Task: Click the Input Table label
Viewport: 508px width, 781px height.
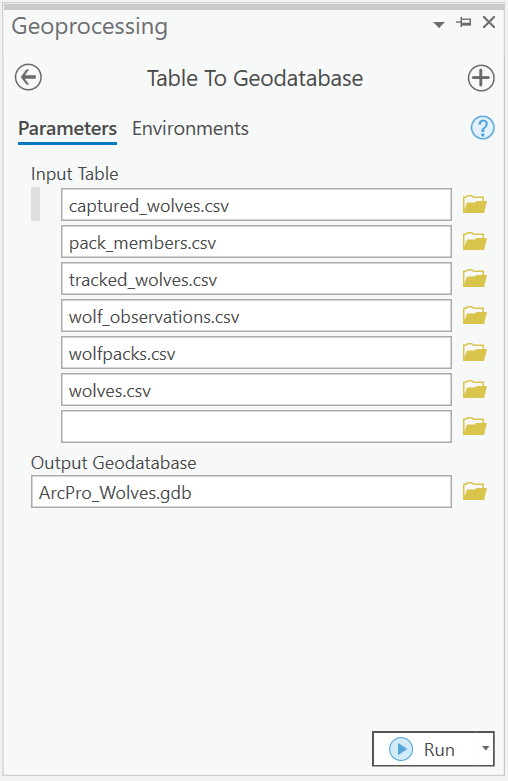Action: pyautogui.click(x=75, y=174)
